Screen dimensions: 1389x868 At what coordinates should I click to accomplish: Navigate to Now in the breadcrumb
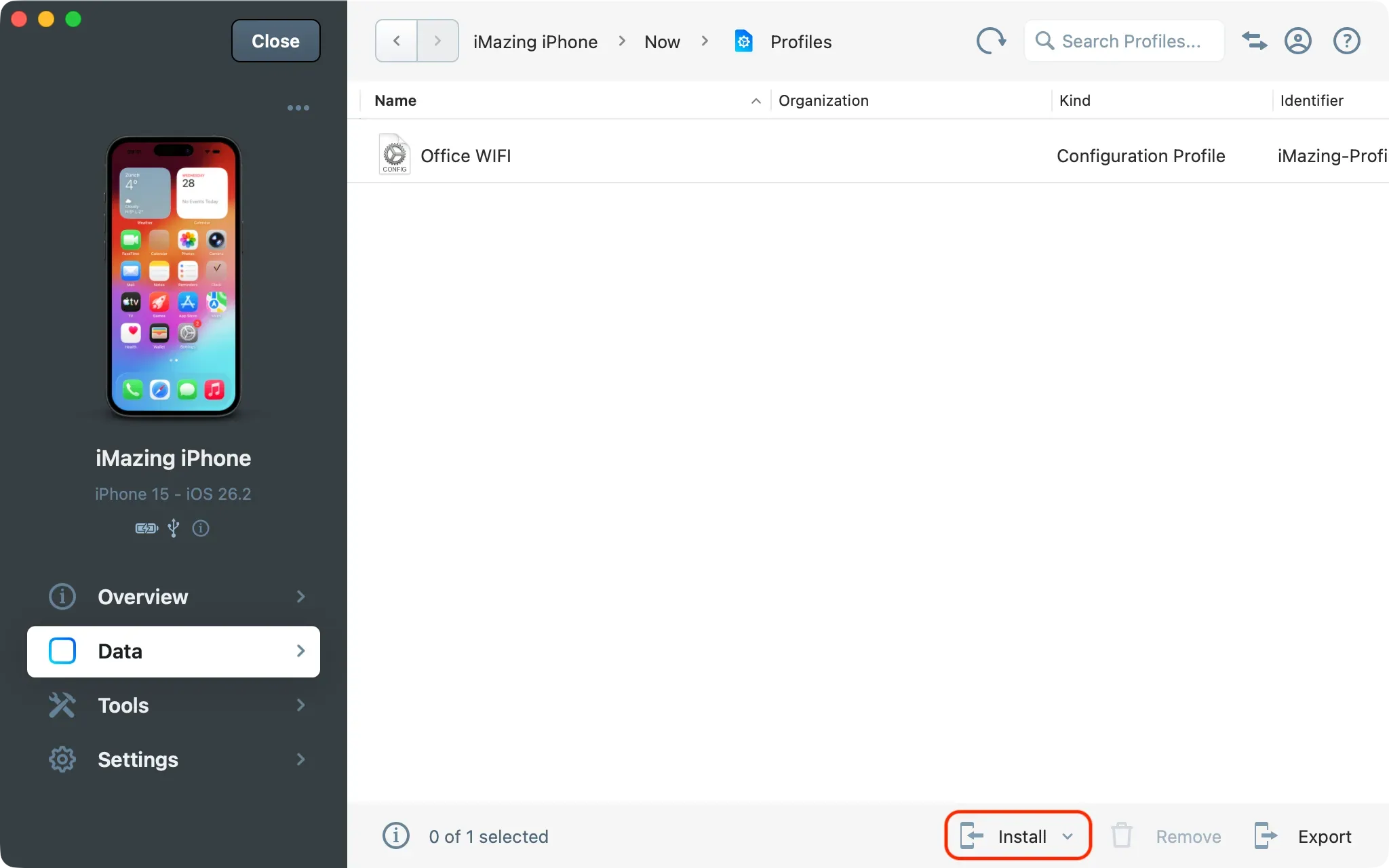point(662,41)
